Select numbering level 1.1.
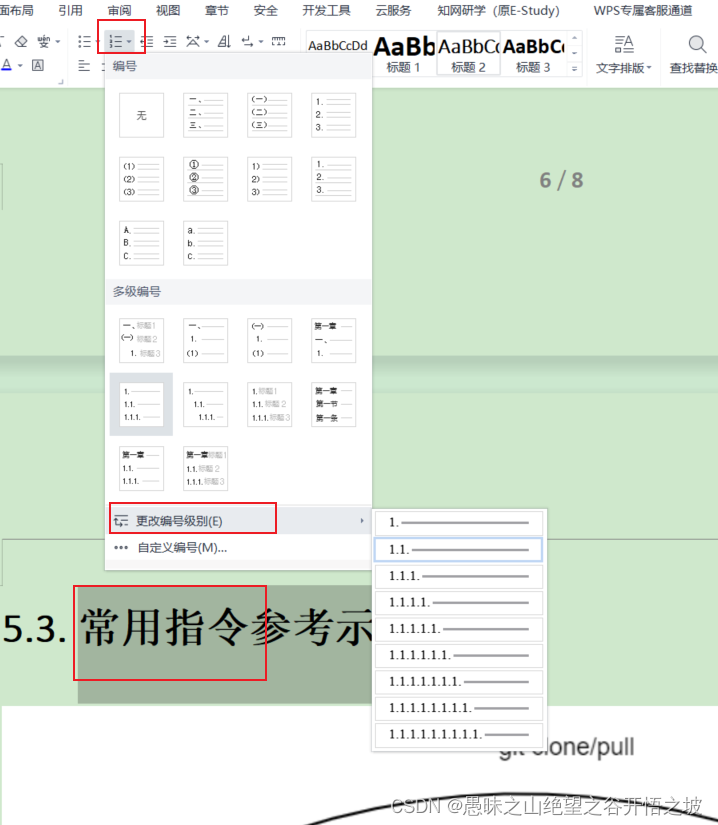Image resolution: width=718 pixels, height=825 pixels. click(x=458, y=550)
